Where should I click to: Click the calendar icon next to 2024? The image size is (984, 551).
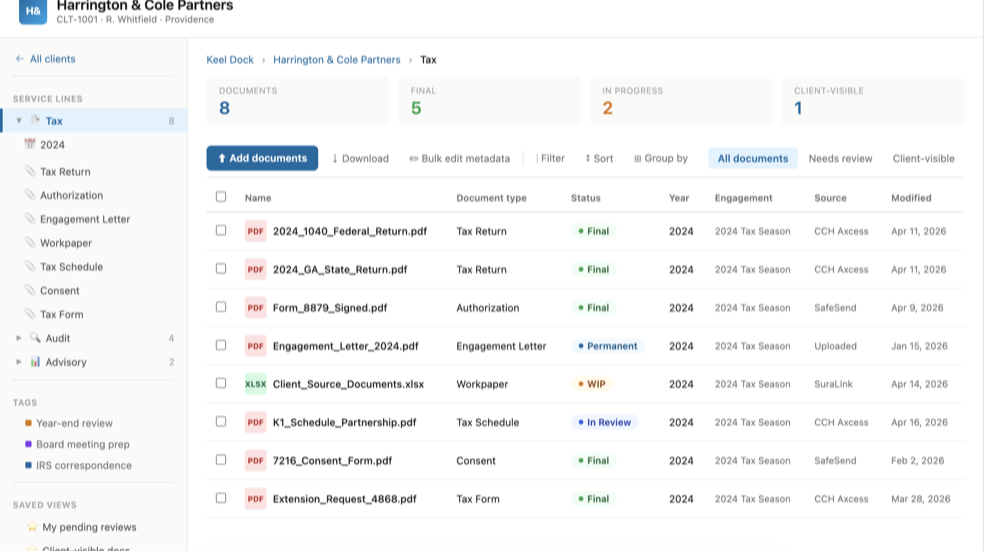tap(29, 144)
